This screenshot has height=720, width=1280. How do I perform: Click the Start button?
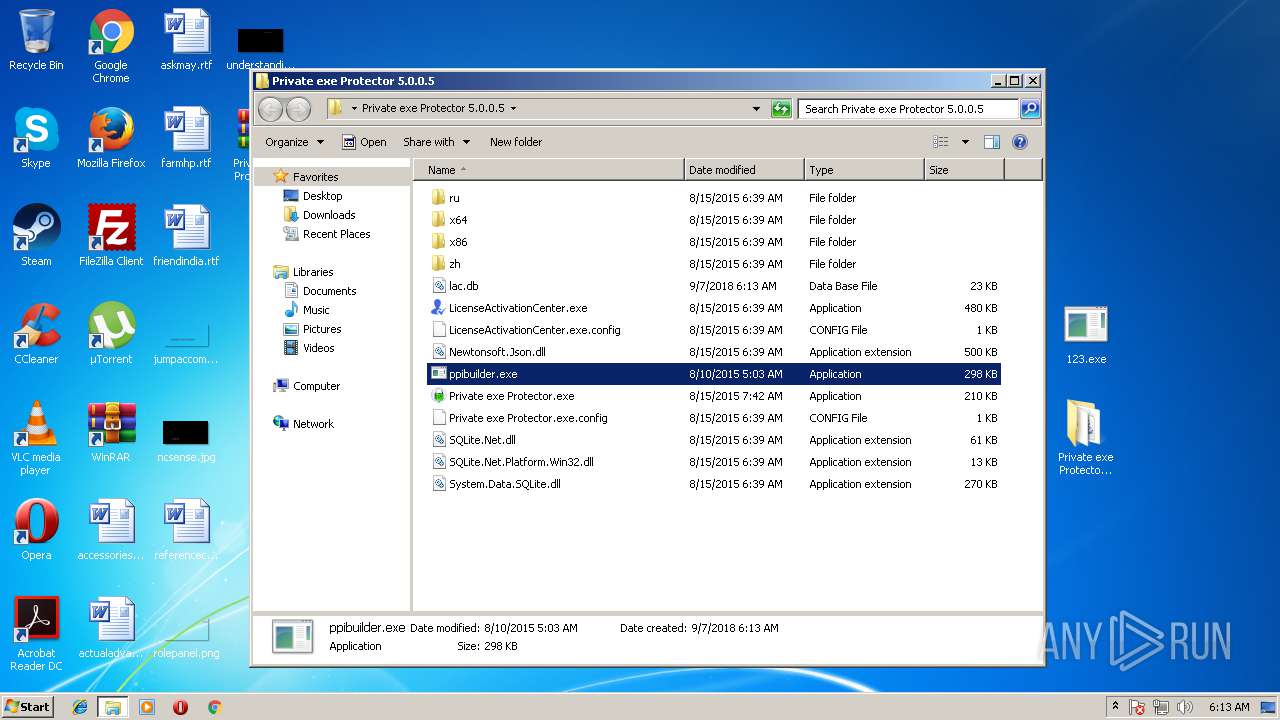point(28,707)
